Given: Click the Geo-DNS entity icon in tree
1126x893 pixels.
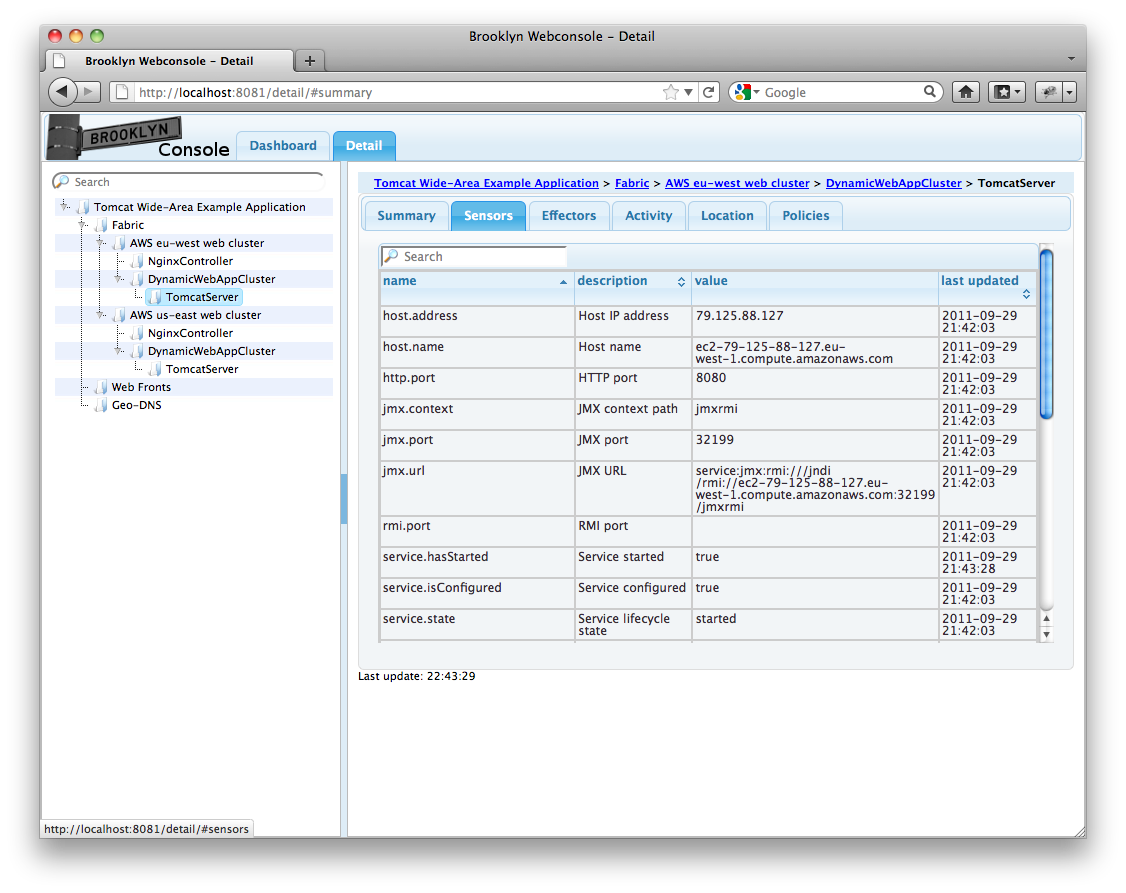Looking at the screenshot, I should pyautogui.click(x=101, y=405).
